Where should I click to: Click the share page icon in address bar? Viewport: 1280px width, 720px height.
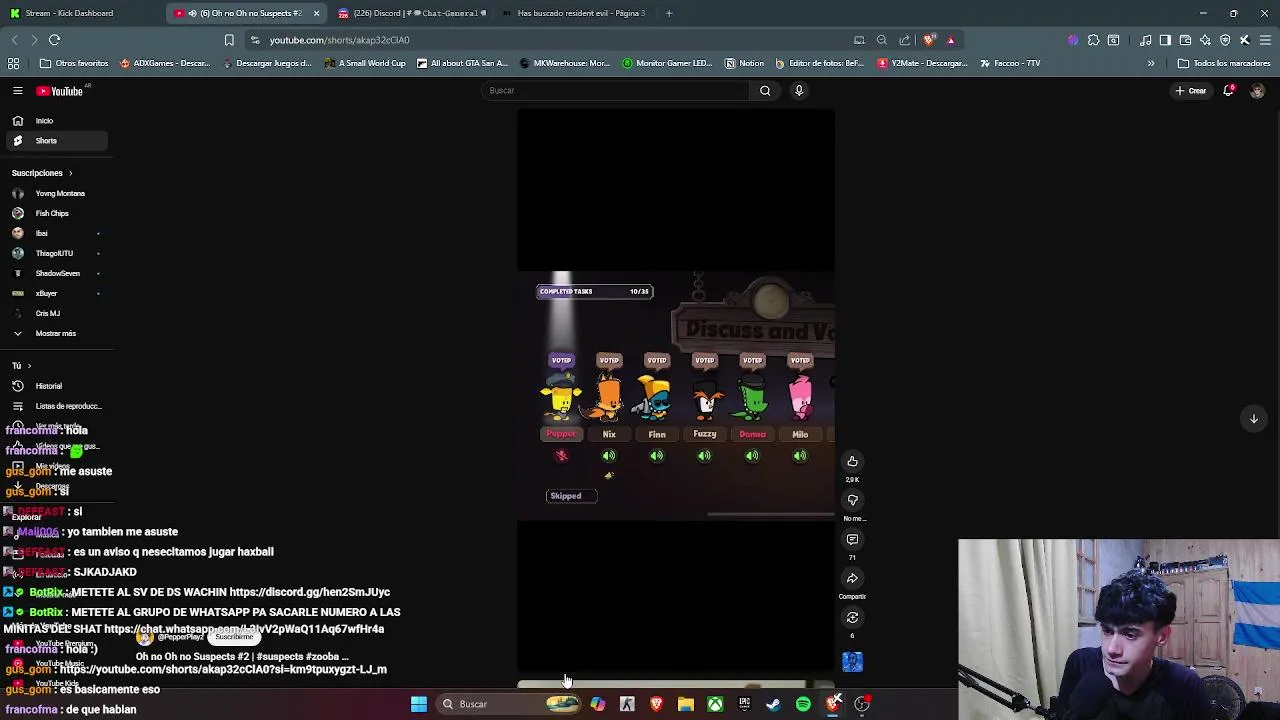(x=905, y=40)
